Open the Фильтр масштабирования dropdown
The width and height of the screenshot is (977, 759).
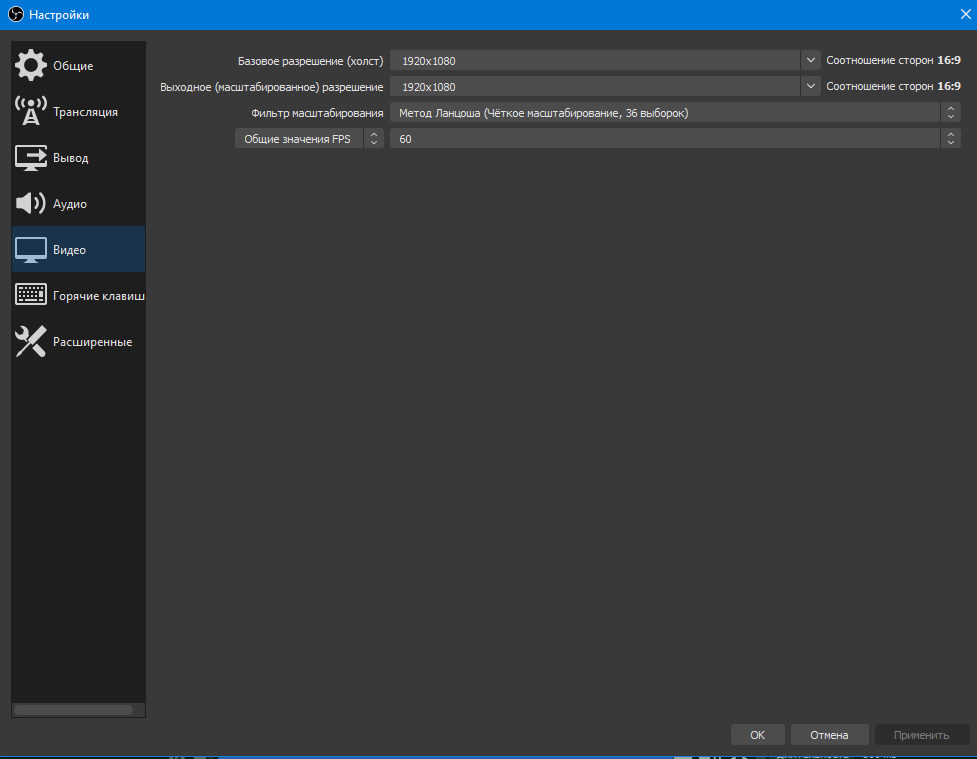click(x=674, y=113)
